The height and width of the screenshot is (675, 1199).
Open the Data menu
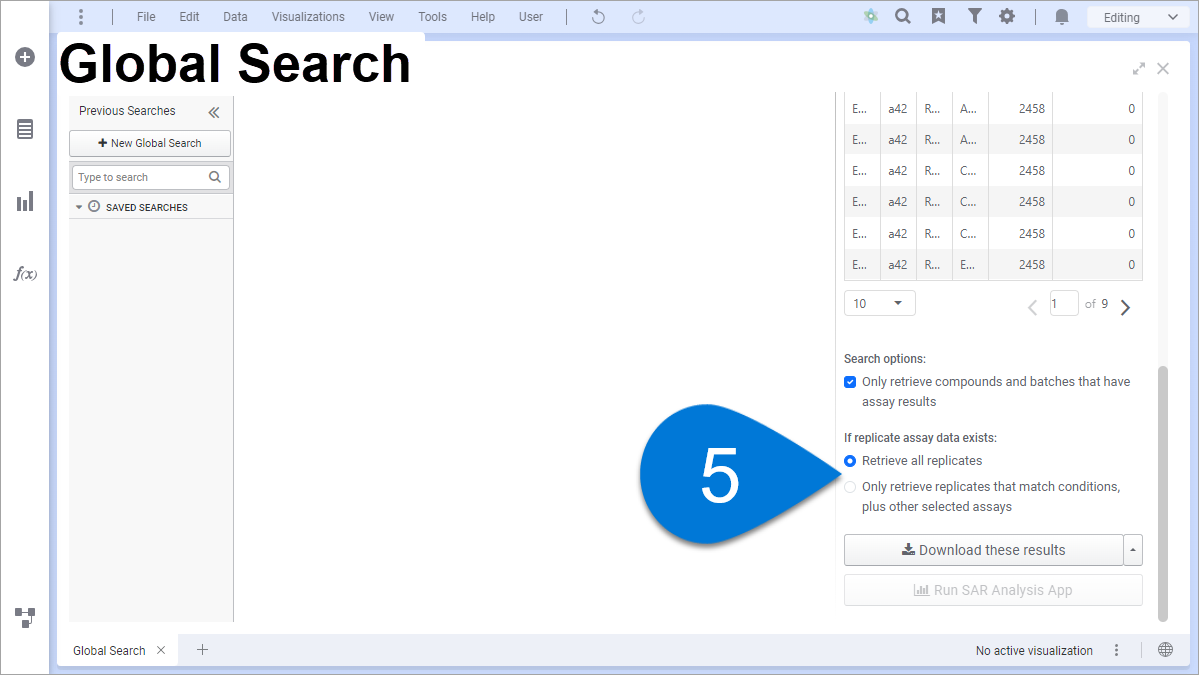(x=235, y=17)
